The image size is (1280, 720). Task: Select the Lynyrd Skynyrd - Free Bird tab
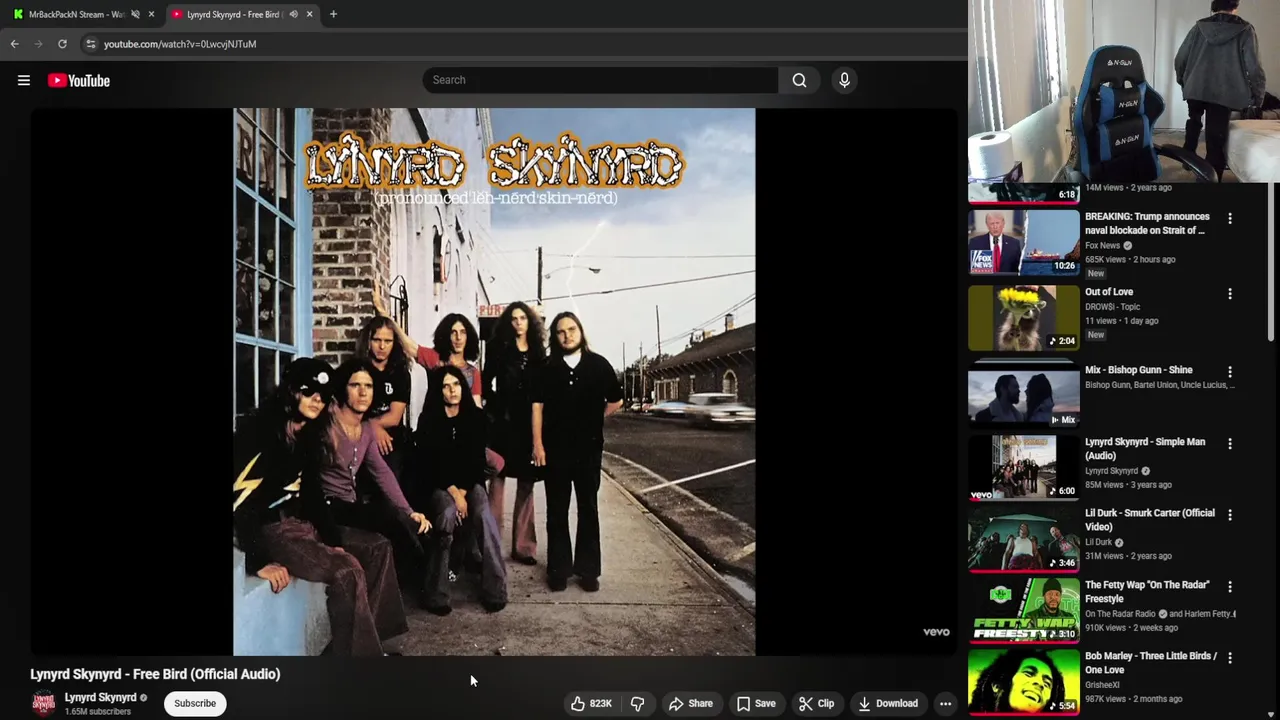coord(236,15)
